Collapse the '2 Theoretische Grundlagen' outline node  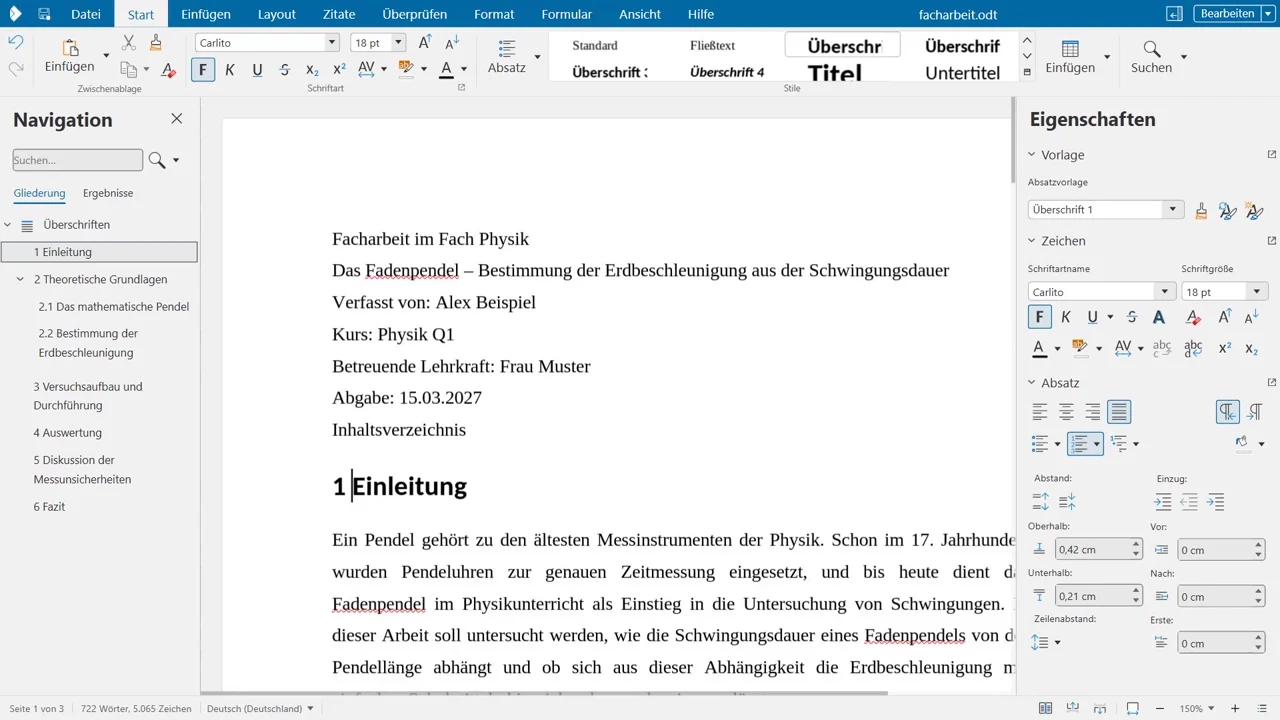pos(20,280)
